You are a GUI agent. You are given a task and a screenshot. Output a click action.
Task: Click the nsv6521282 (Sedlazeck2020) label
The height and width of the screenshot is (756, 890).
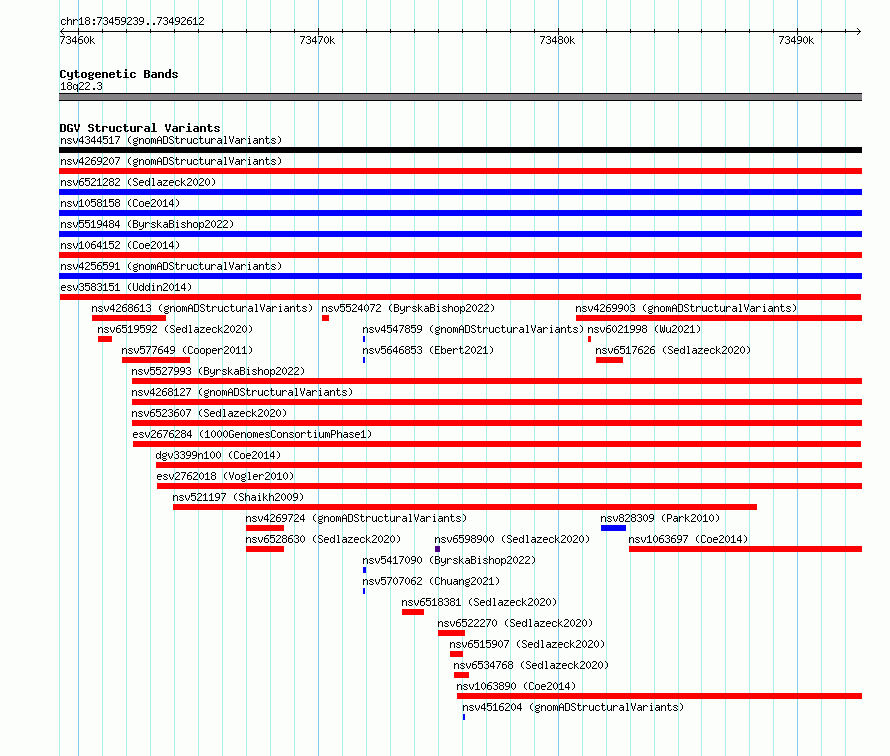coord(138,182)
